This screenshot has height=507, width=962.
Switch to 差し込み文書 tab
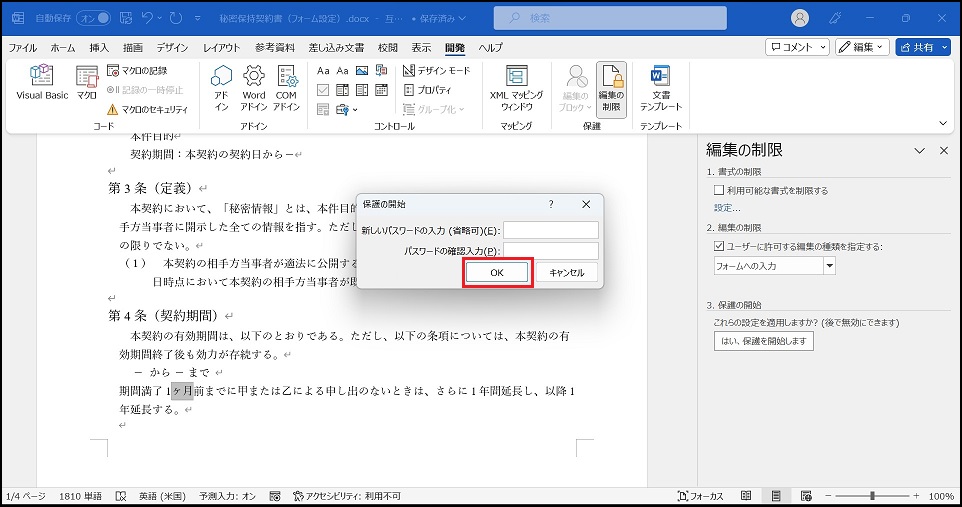tap(336, 47)
